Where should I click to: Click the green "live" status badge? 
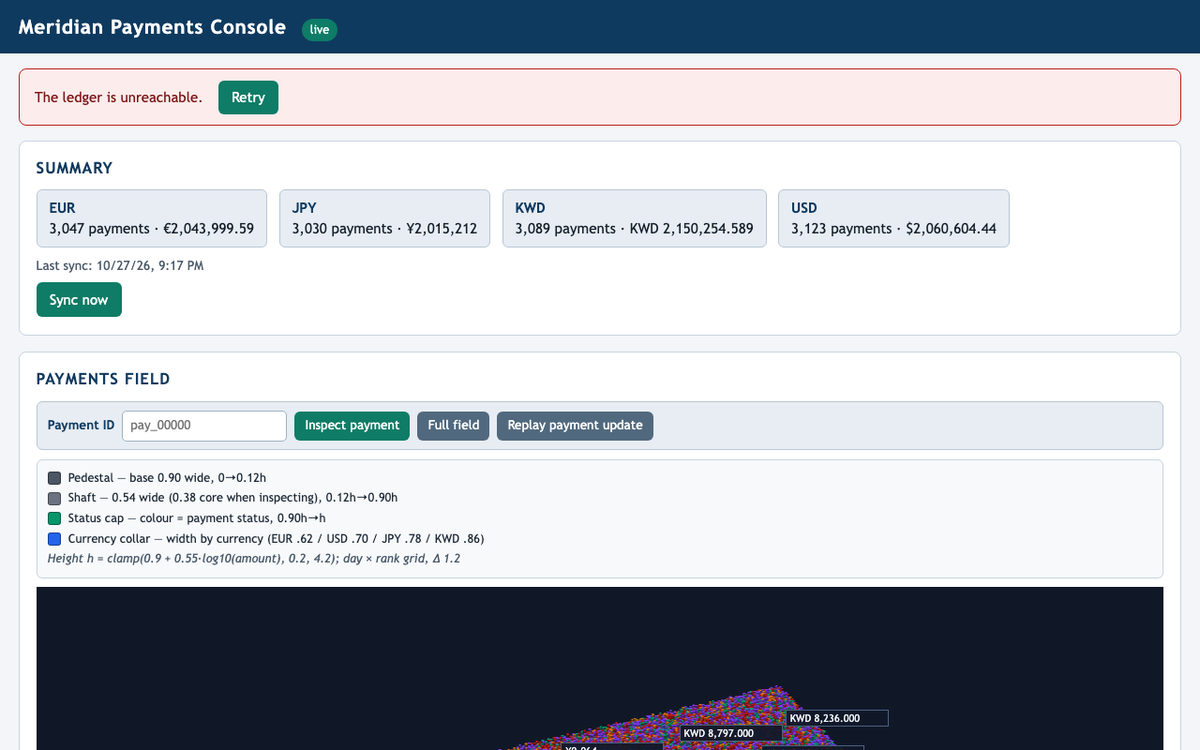point(320,30)
